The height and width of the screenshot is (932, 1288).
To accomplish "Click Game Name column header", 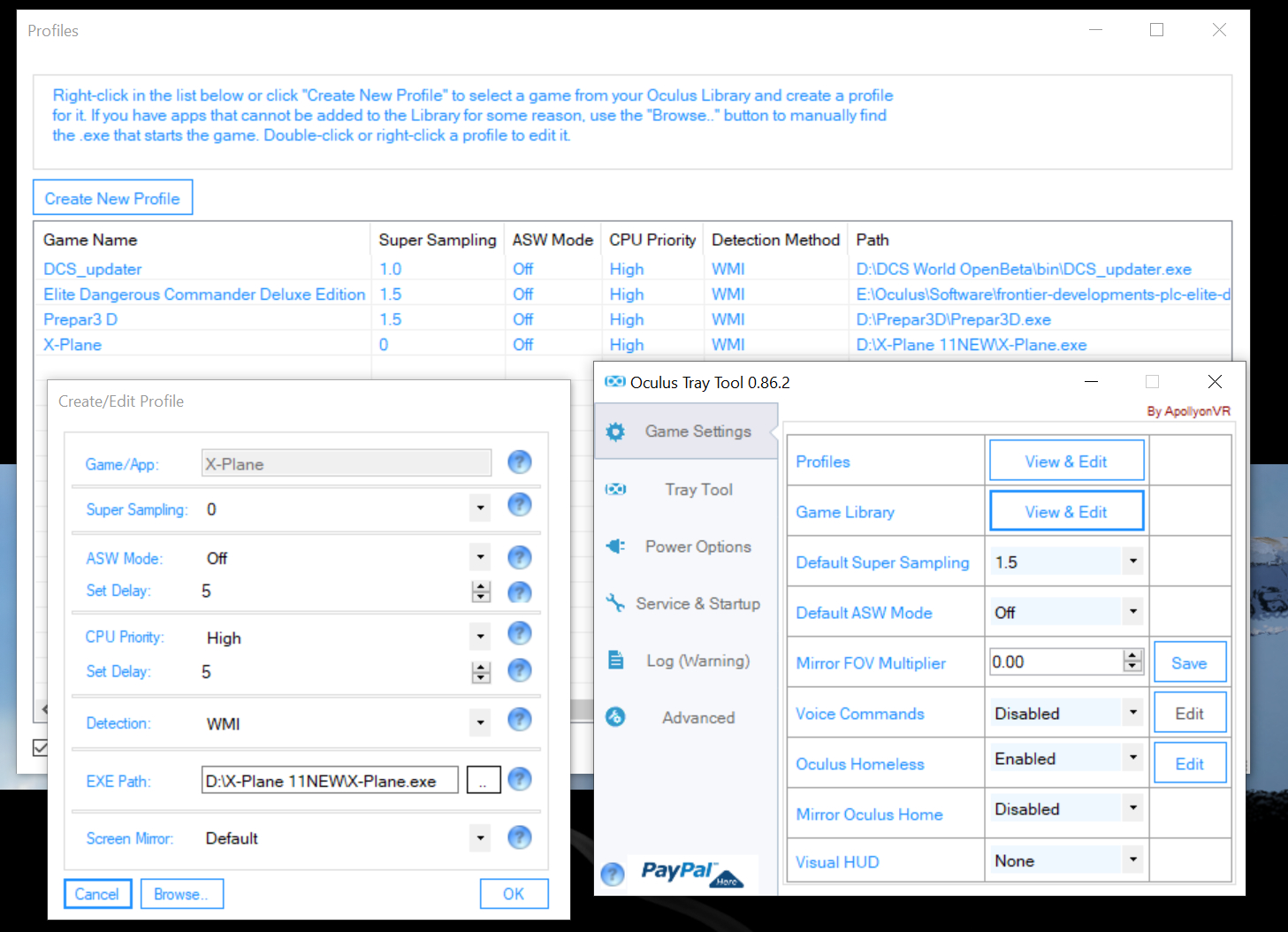I will [202, 240].
